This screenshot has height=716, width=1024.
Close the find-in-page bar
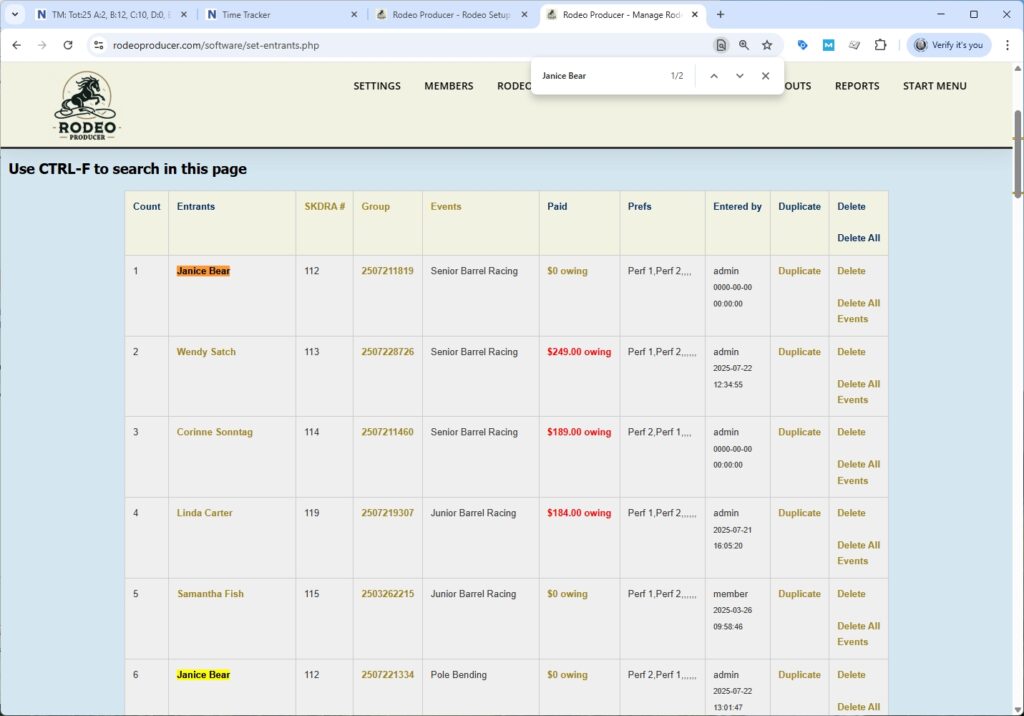765,76
